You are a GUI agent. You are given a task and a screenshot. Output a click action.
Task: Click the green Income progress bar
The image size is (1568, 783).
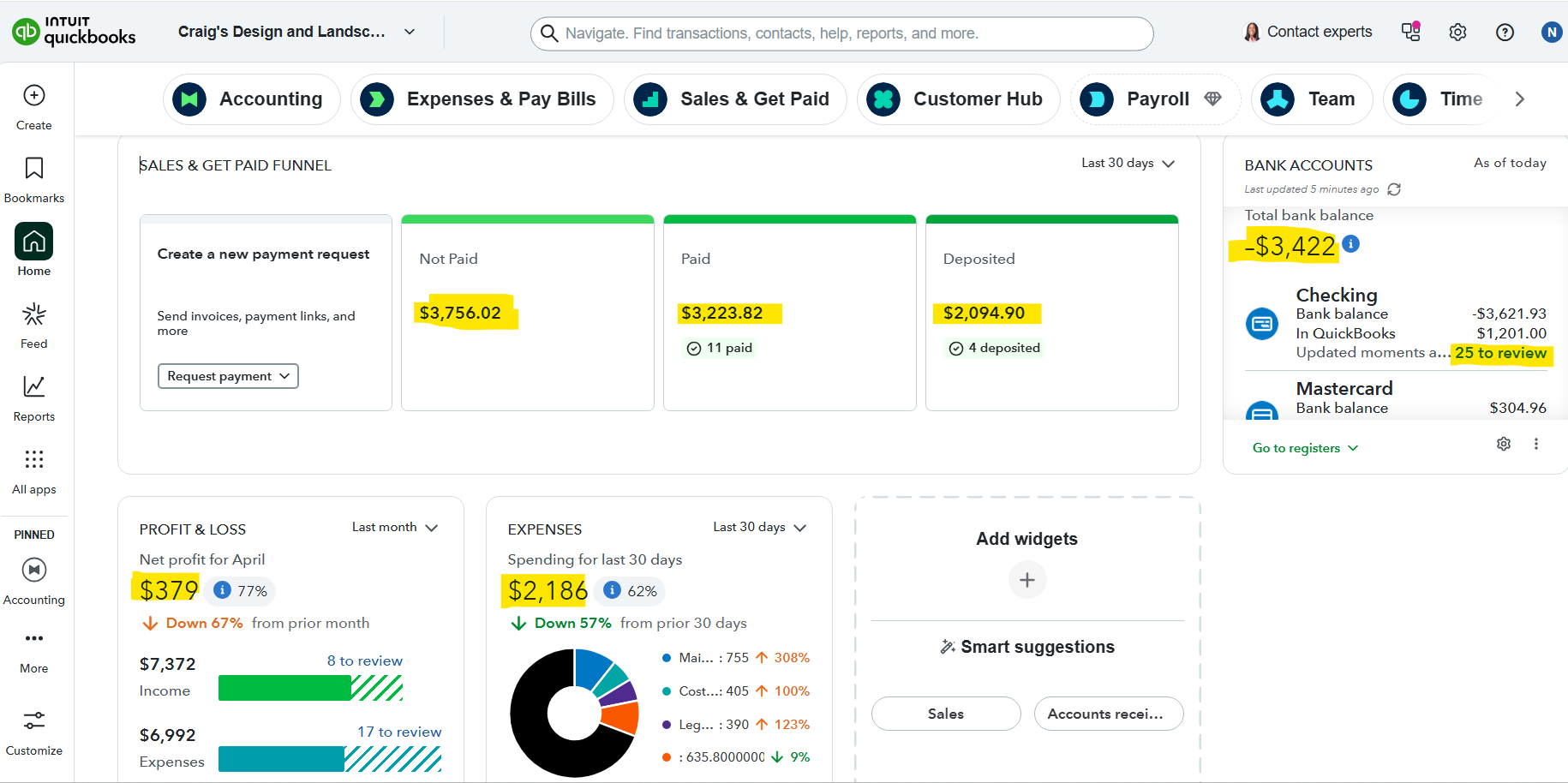tap(310, 688)
